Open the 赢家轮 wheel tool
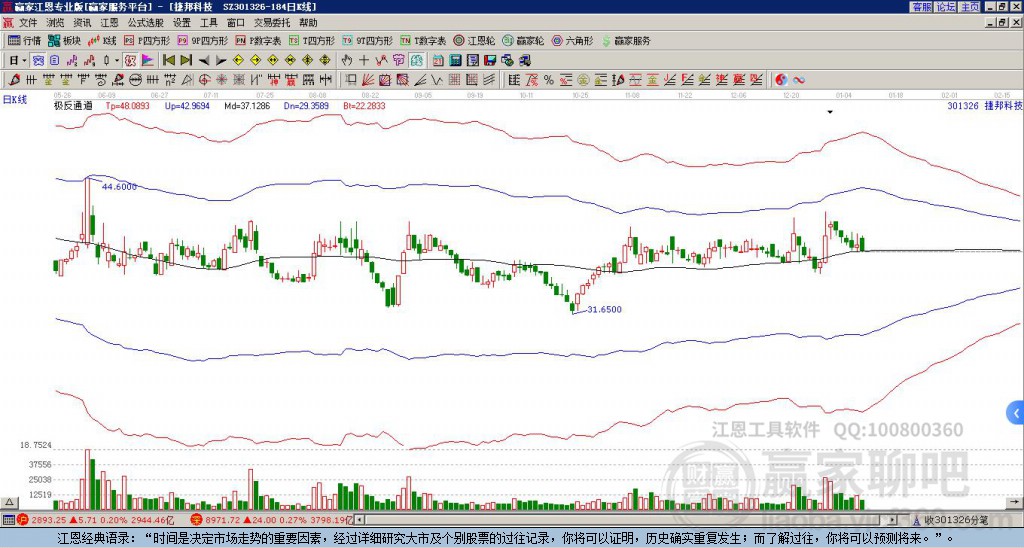Screen dimensions: 1024x548 tap(523, 40)
